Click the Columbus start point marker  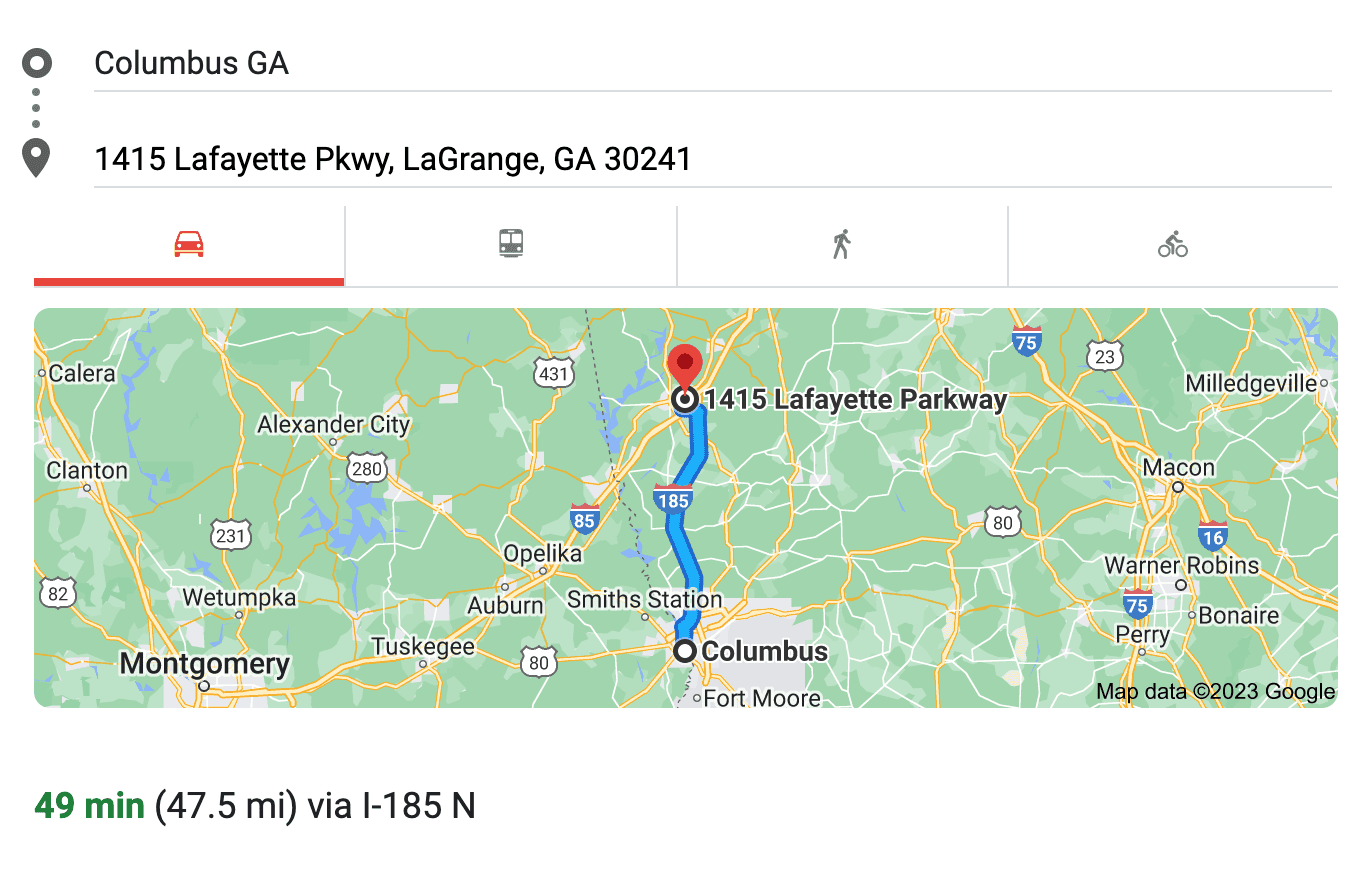(x=686, y=651)
